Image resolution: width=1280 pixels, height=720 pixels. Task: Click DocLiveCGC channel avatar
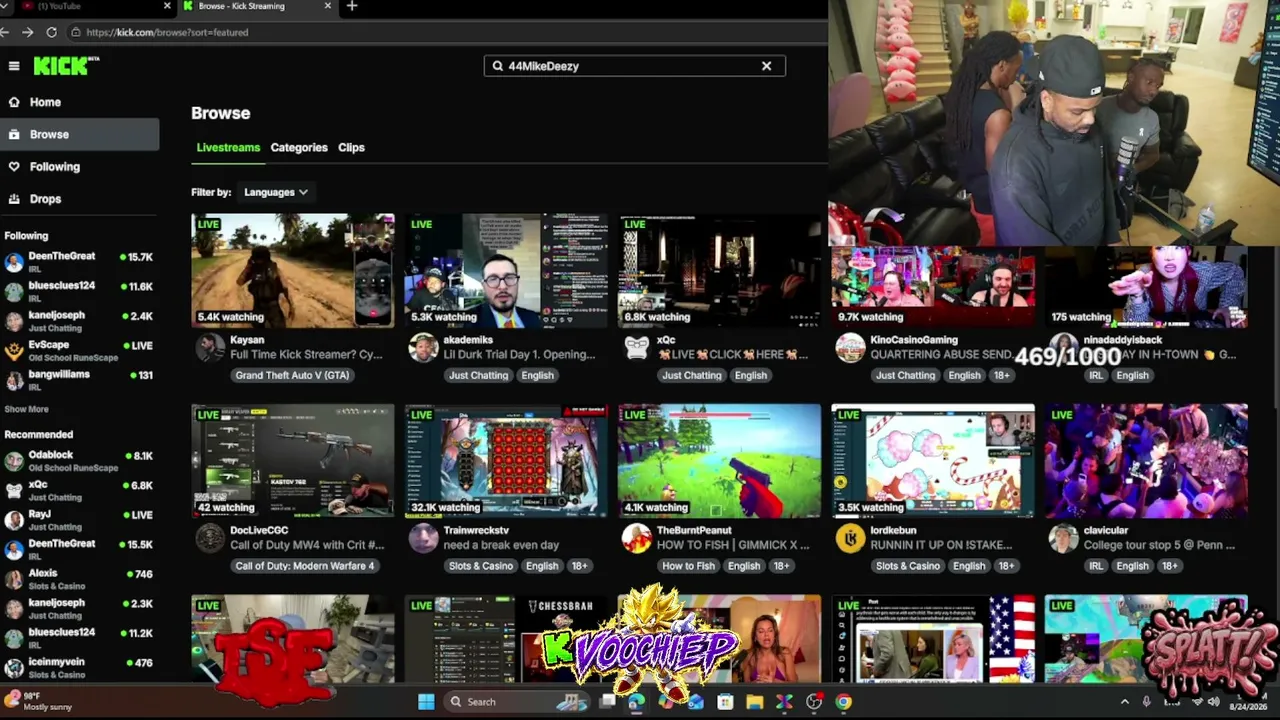click(210, 538)
